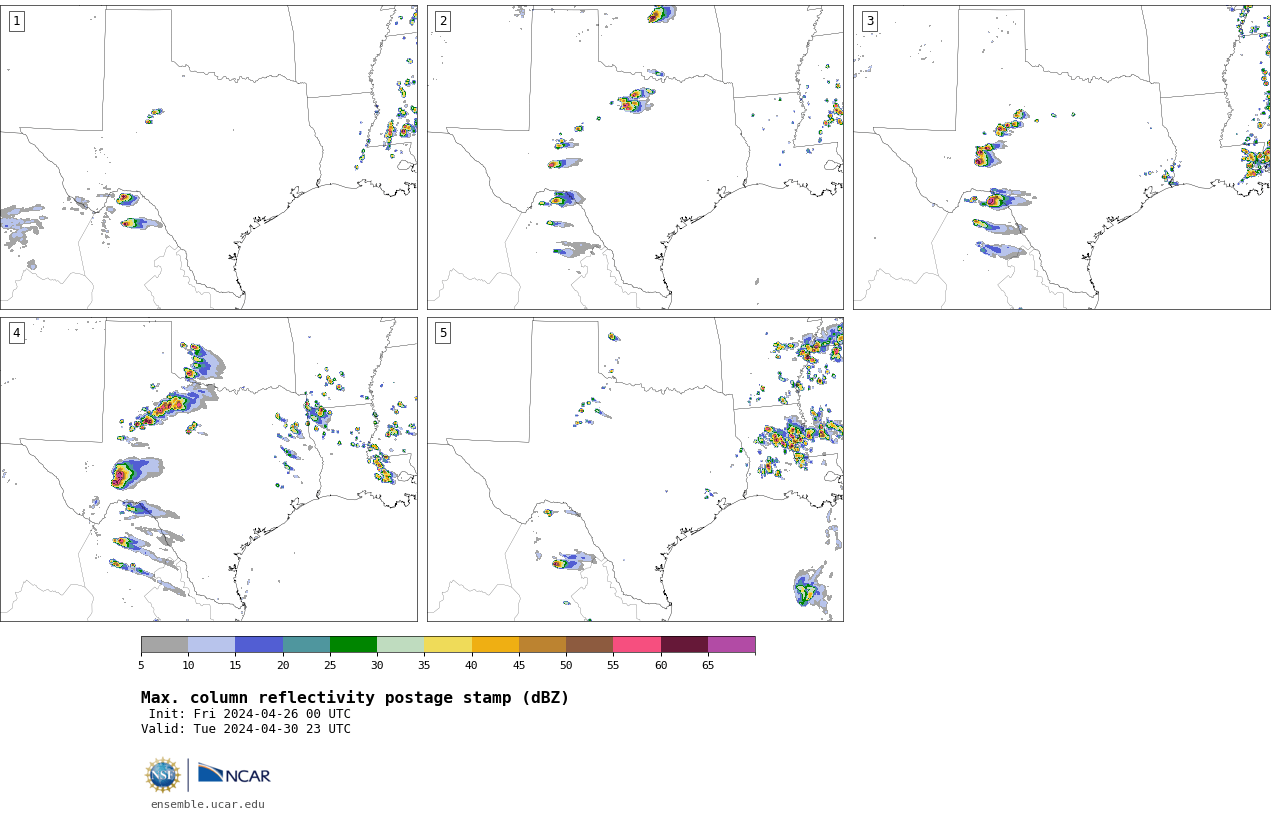
Task: Click the number 1 panel label
Action: [16, 21]
